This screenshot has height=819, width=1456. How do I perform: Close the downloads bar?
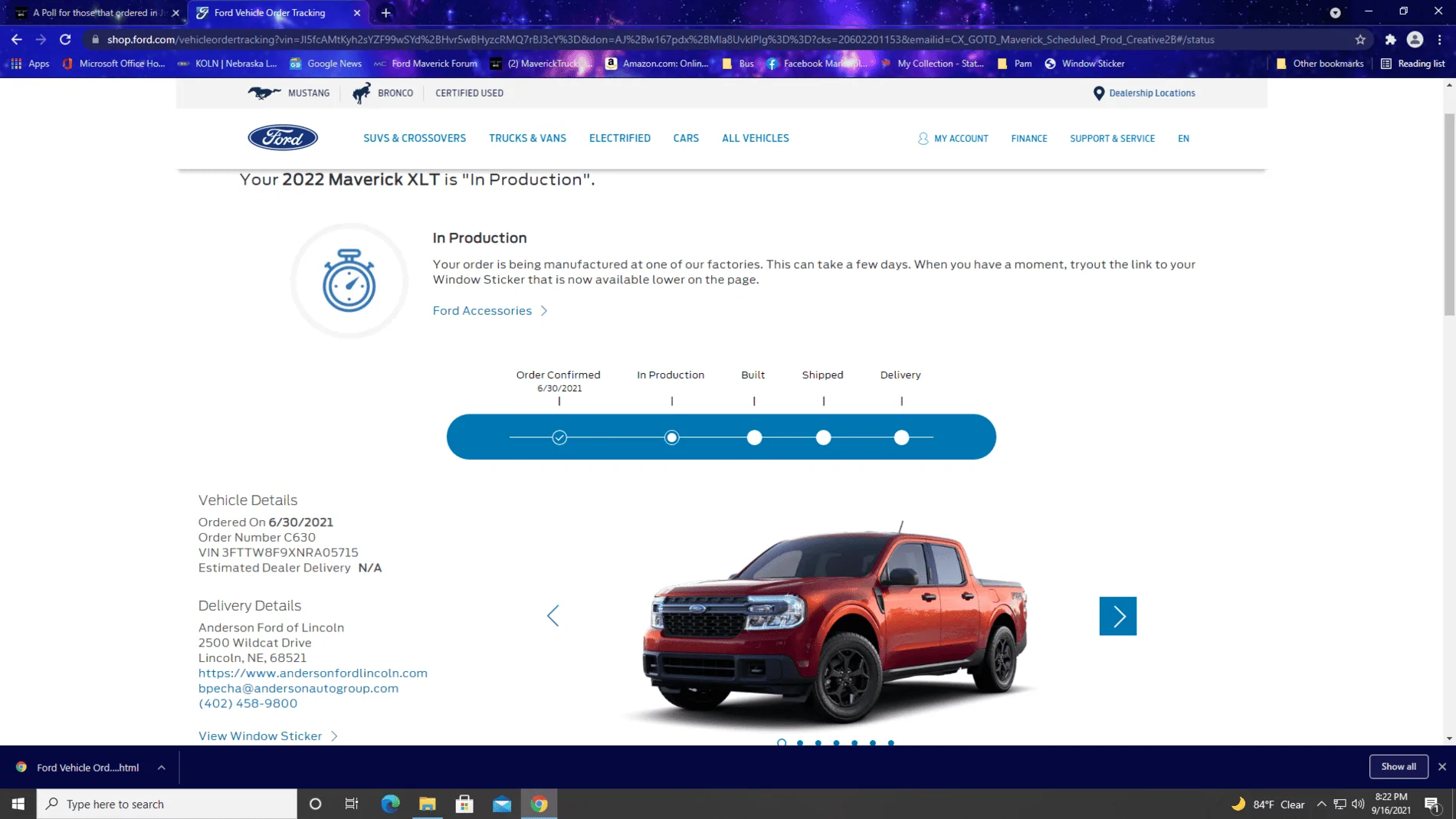pos(1442,767)
